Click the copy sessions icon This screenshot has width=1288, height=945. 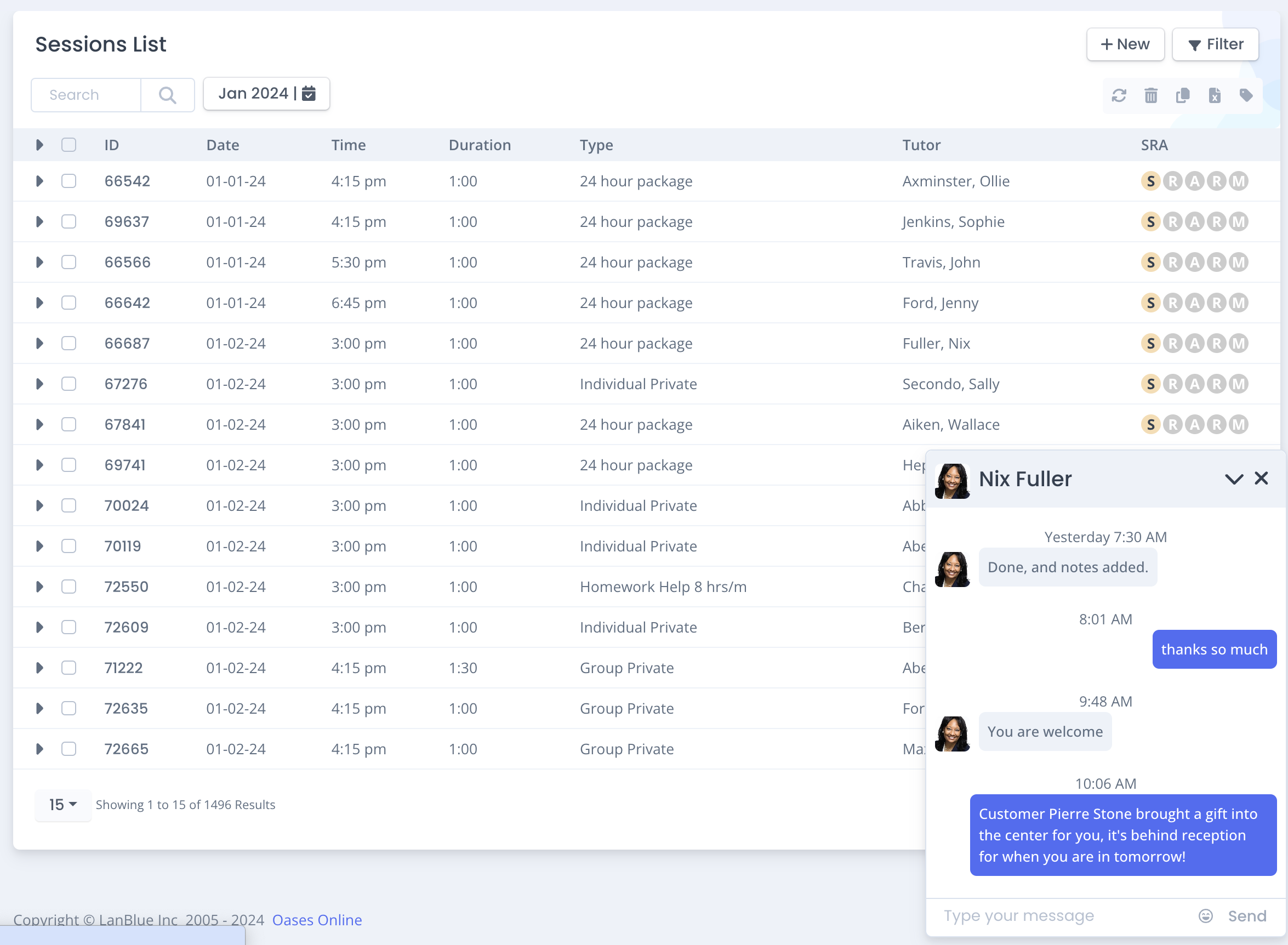pyautogui.click(x=1183, y=95)
